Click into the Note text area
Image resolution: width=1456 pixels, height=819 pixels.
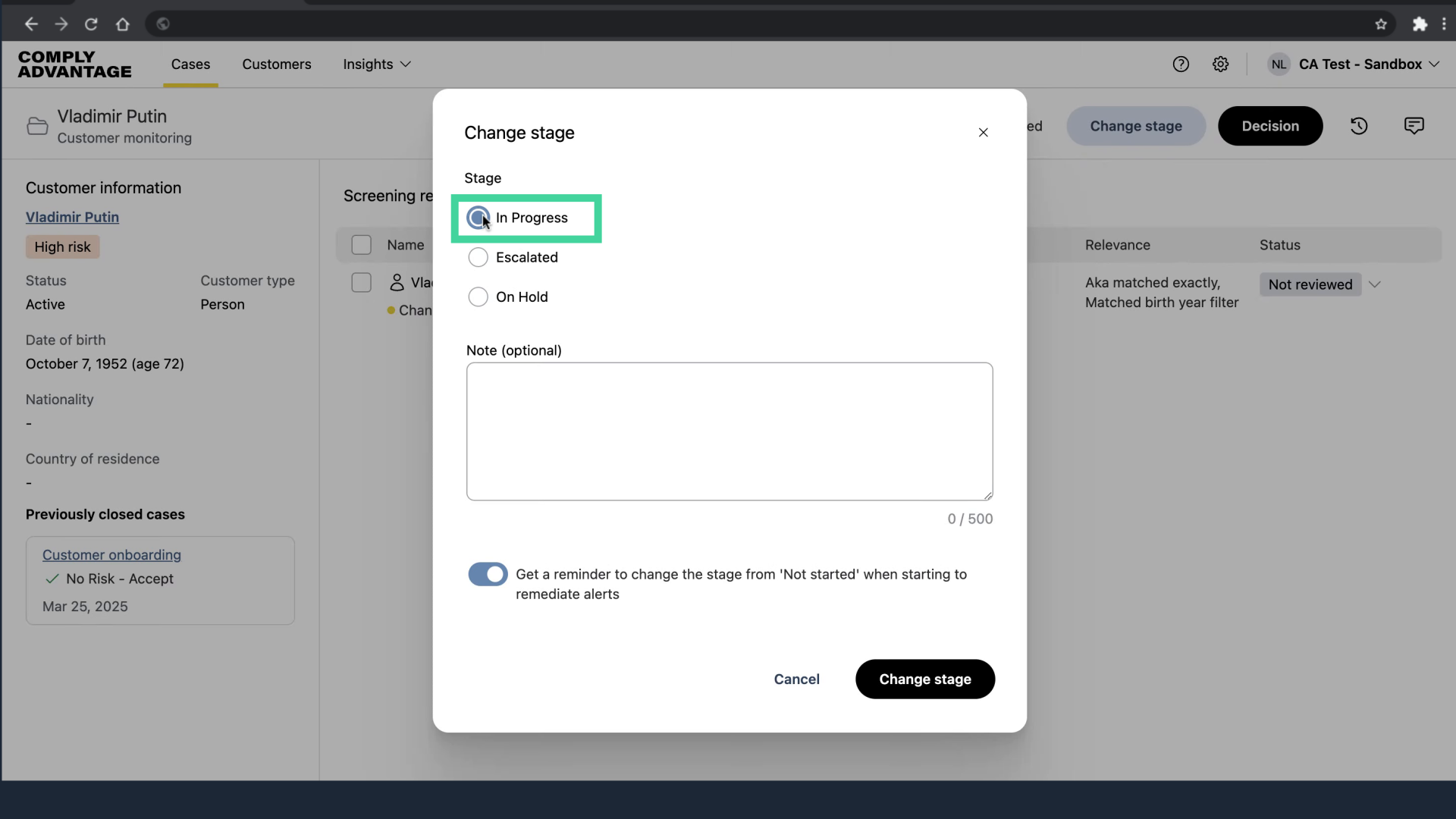pyautogui.click(x=729, y=431)
